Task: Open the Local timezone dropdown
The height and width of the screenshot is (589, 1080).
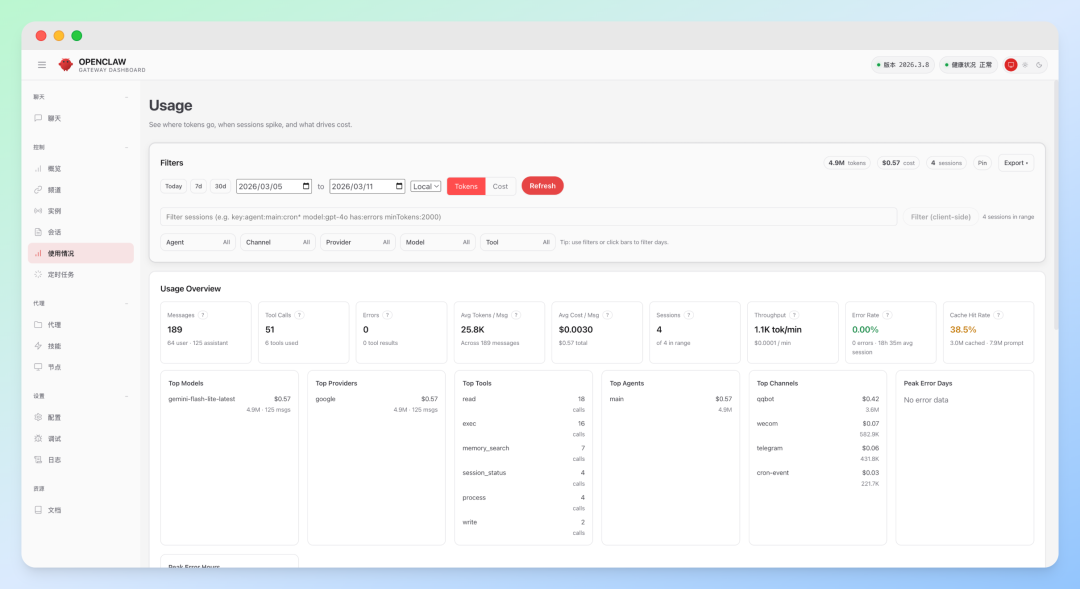Action: click(x=426, y=187)
